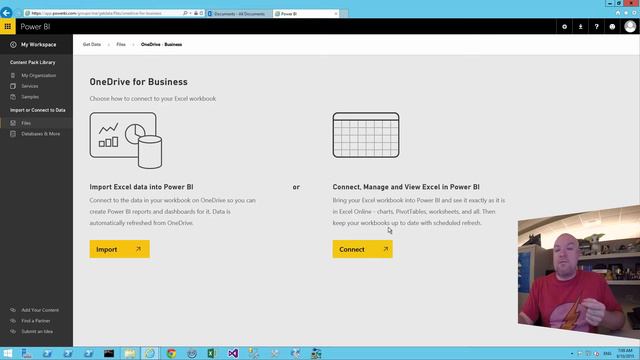Viewport: 640px width, 360px height.
Task: Click the back arrow beside My Workspace
Action: tap(13, 44)
